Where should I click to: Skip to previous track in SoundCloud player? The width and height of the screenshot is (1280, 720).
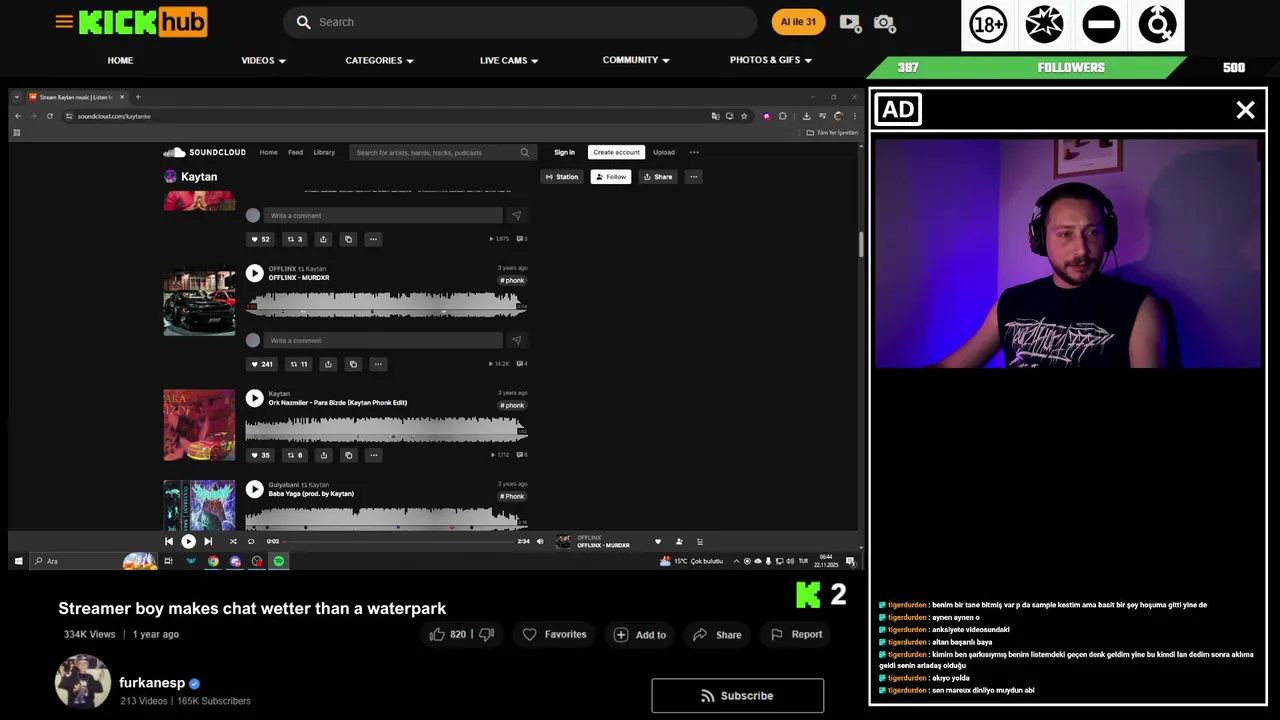(x=169, y=541)
